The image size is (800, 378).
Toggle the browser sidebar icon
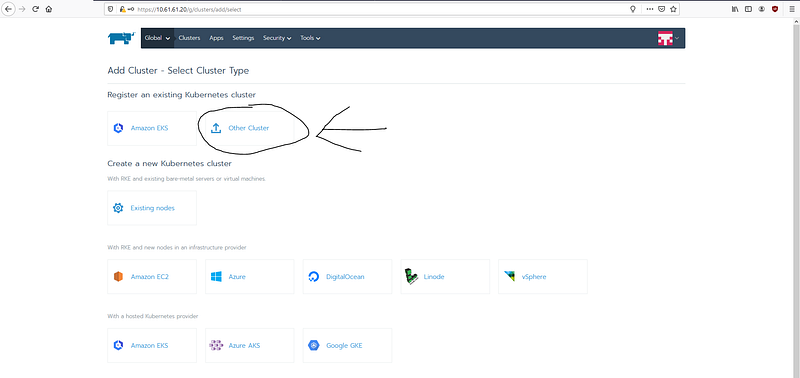tap(748, 9)
